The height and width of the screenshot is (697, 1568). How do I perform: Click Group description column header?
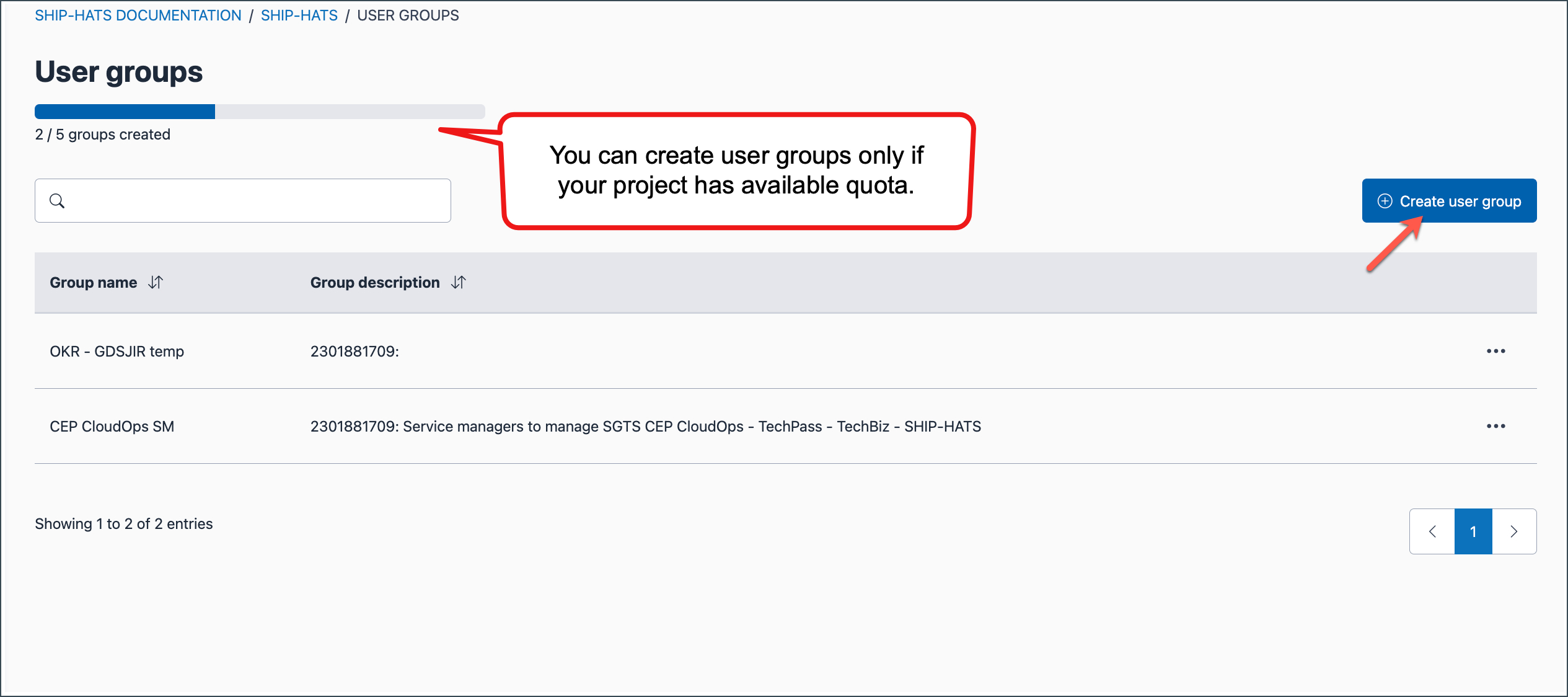(x=375, y=283)
